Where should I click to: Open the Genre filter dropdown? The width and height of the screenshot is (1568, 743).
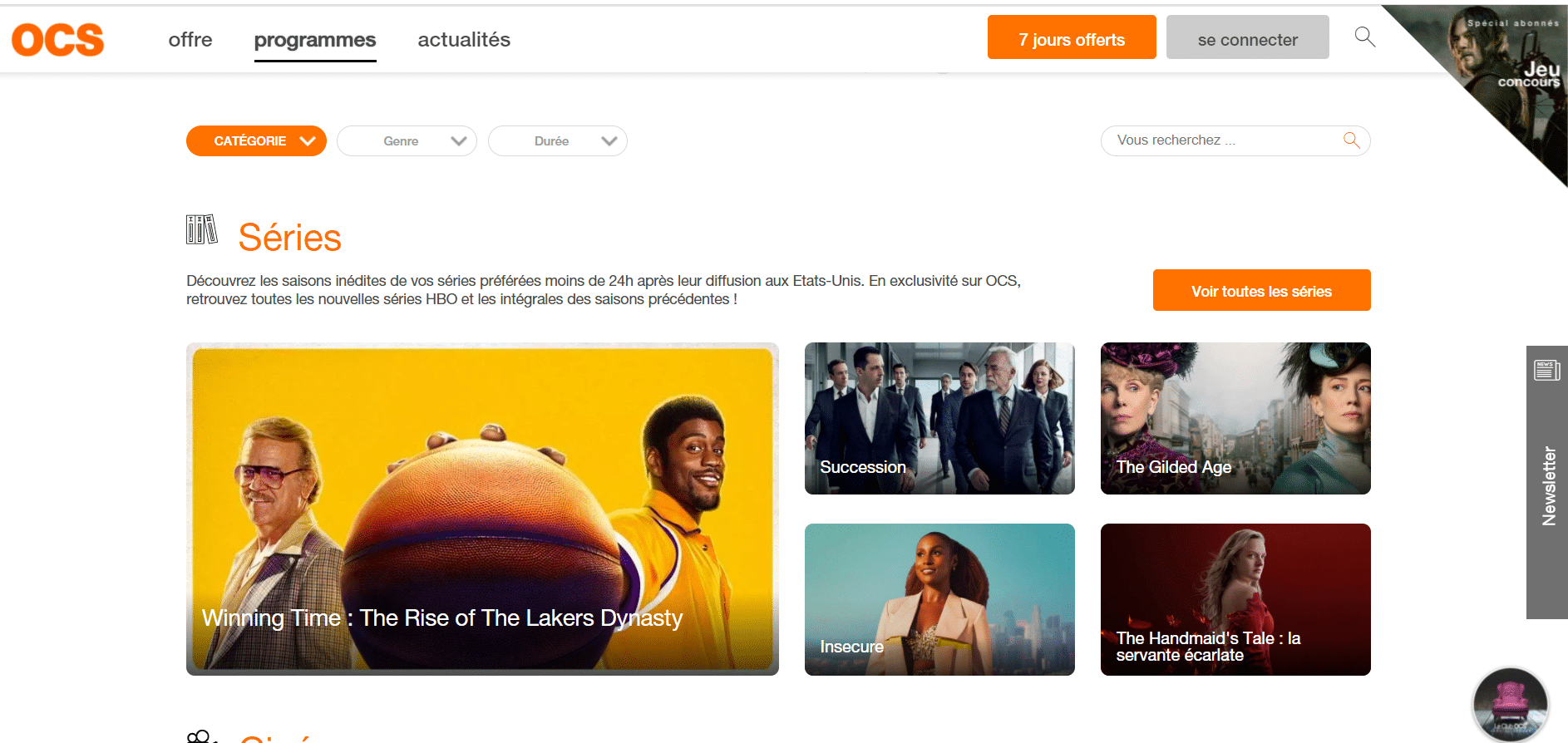[407, 141]
